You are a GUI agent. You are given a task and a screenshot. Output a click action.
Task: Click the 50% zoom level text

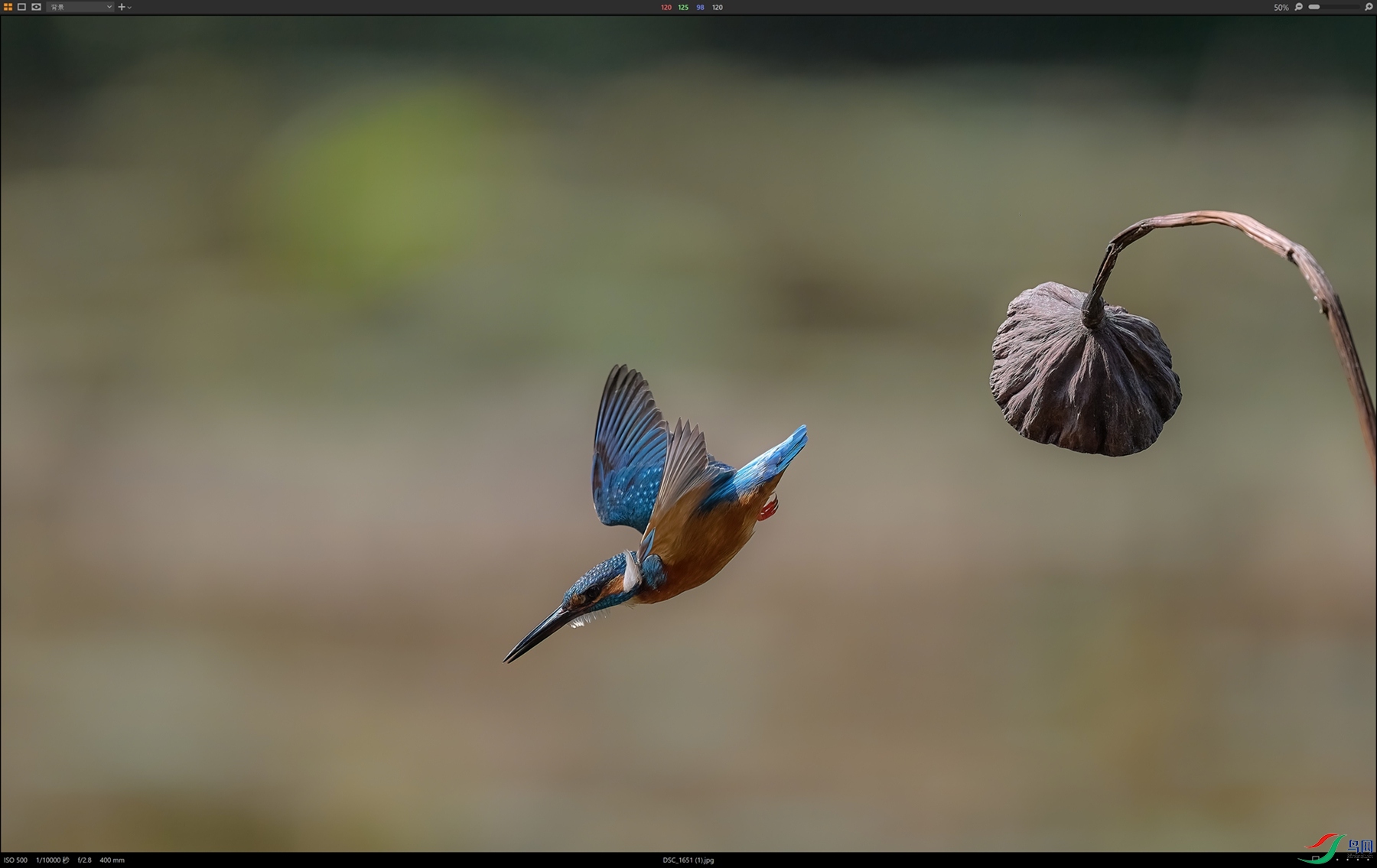[x=1281, y=8]
